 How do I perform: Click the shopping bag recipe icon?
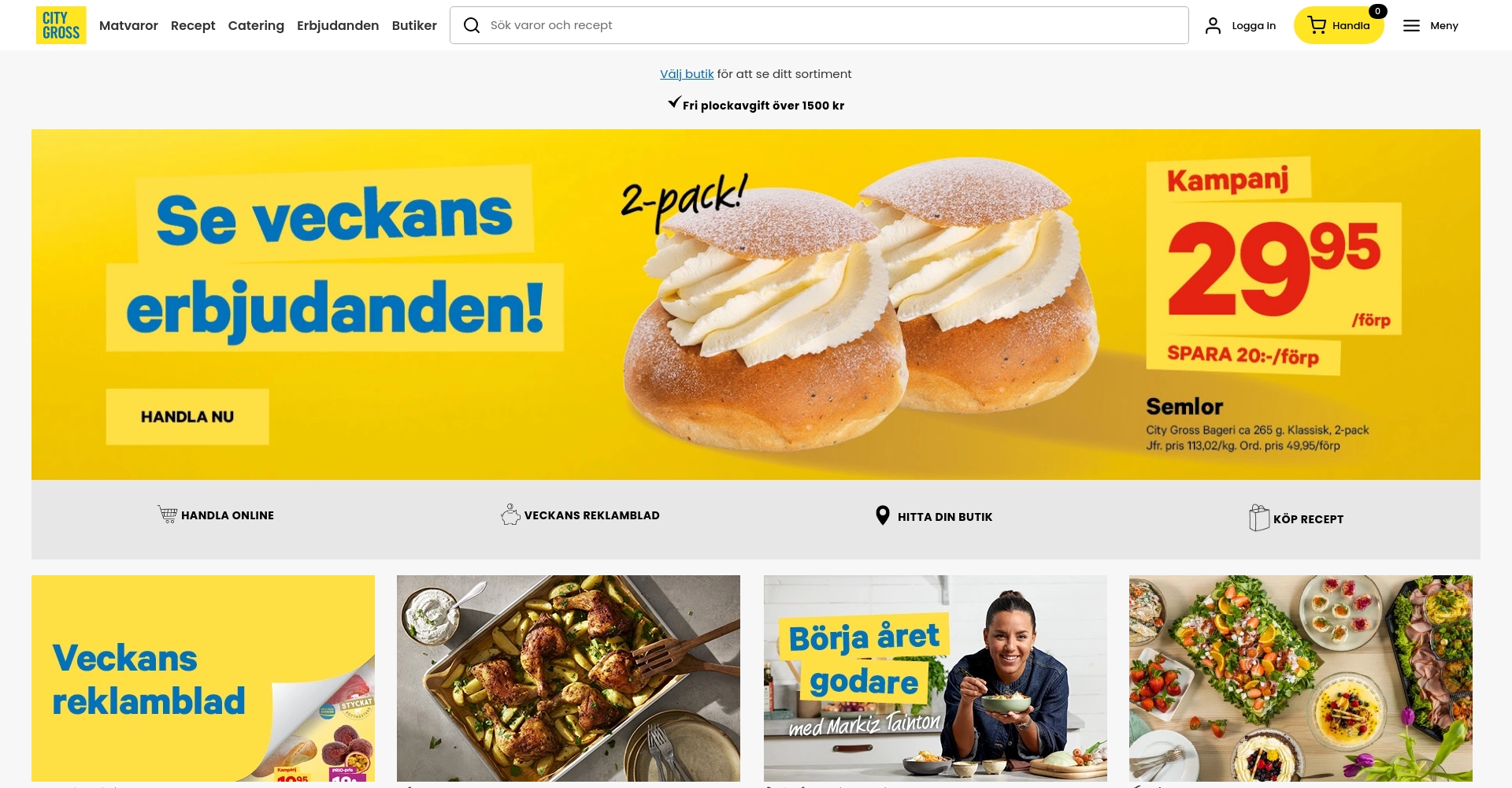pos(1259,518)
